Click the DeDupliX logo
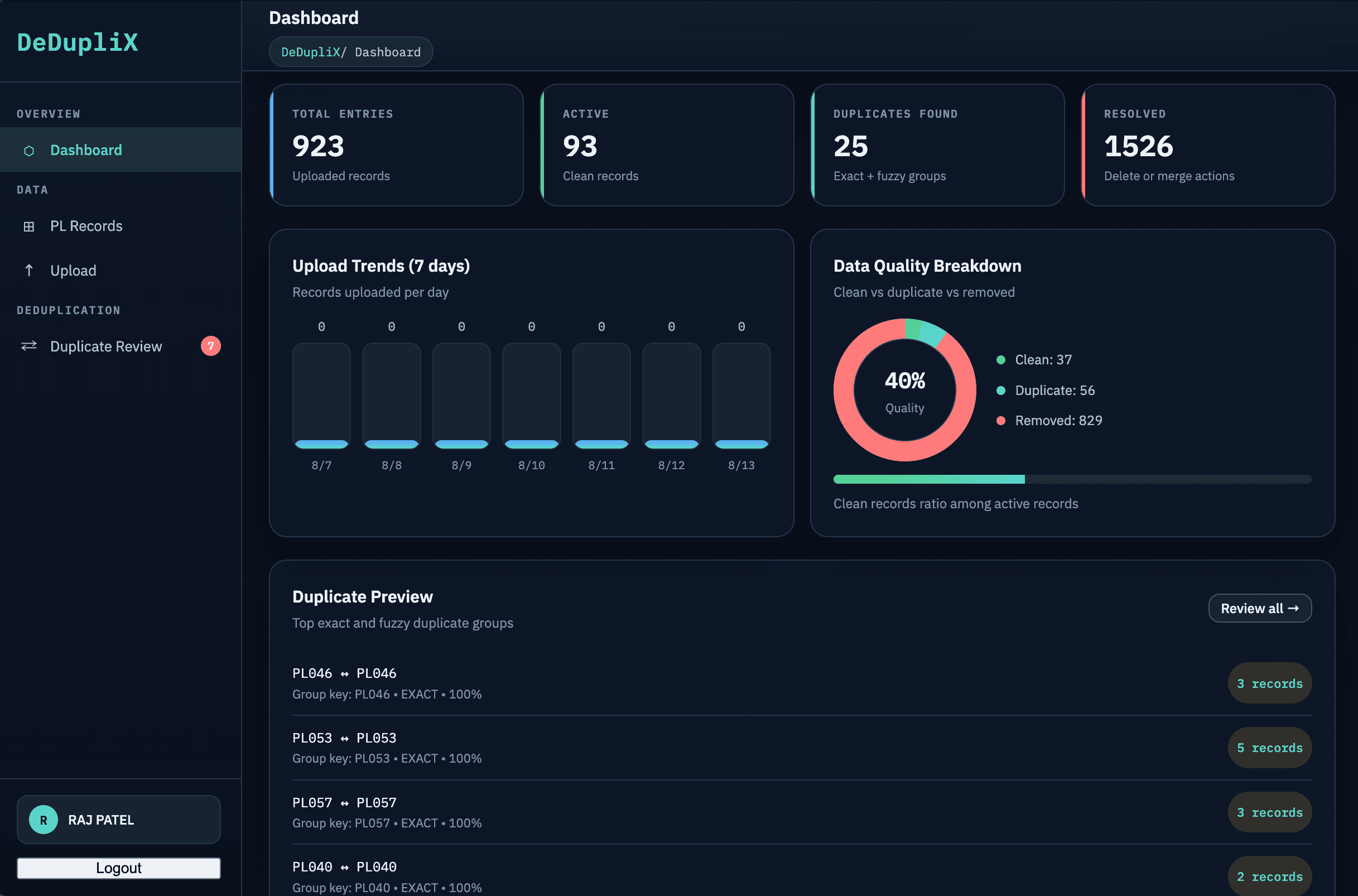The width and height of the screenshot is (1358, 896). click(78, 42)
